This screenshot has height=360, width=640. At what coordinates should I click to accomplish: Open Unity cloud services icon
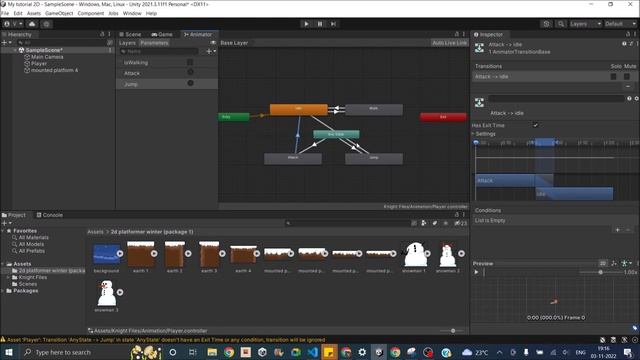point(32,24)
